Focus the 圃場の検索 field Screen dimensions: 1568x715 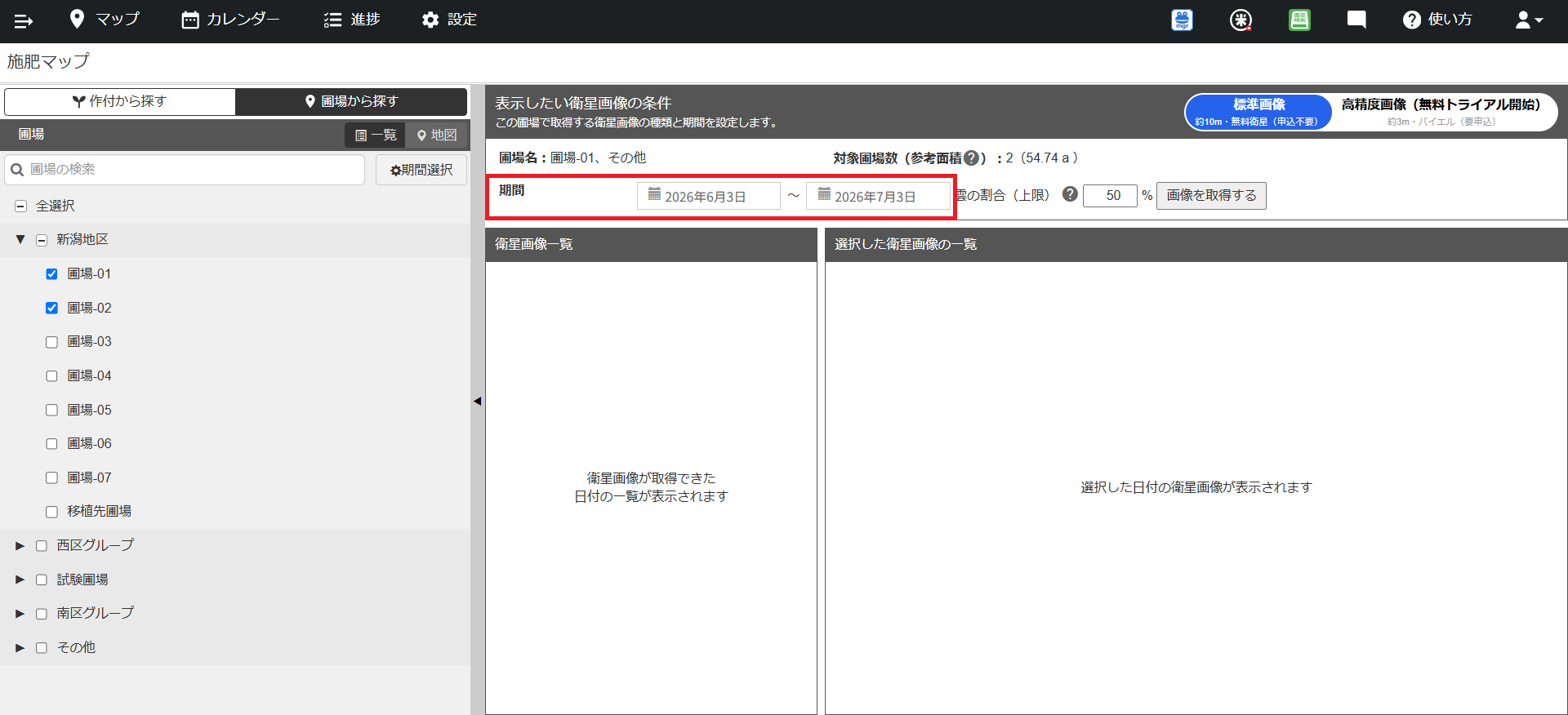click(185, 170)
